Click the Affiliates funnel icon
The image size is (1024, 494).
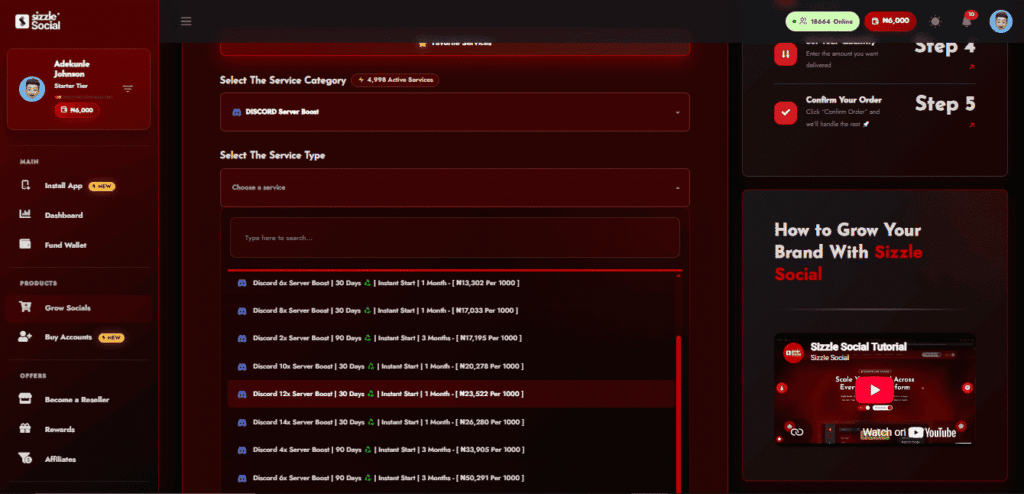click(x=25, y=459)
